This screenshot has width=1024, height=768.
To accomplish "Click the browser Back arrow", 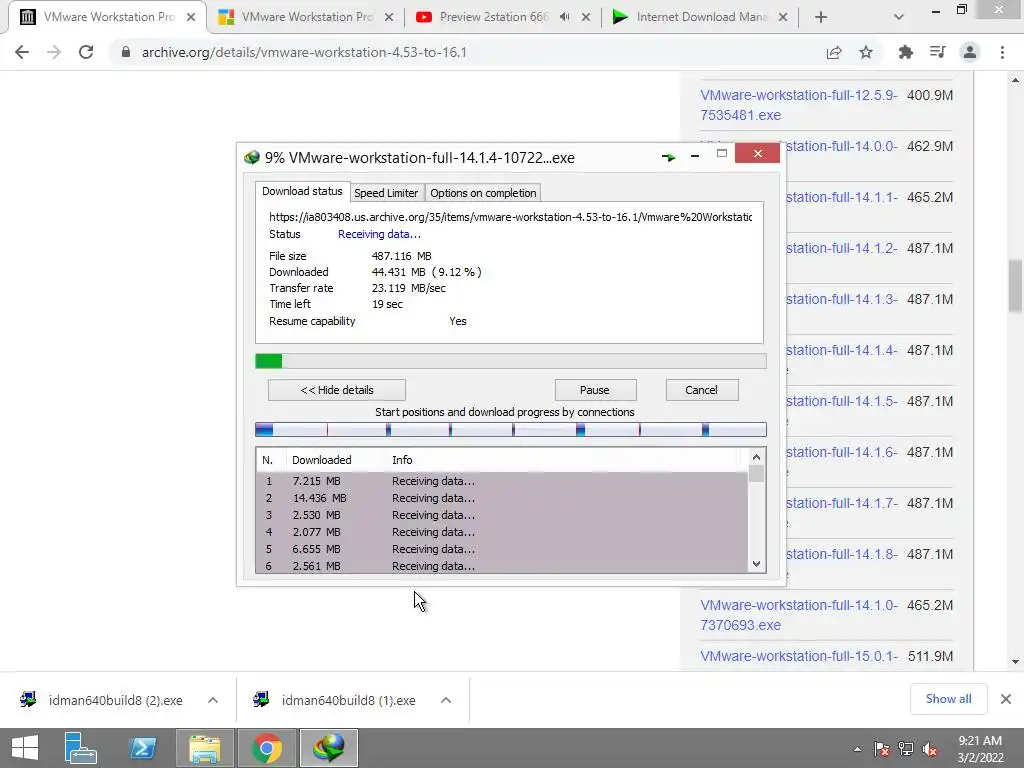I will click(22, 52).
